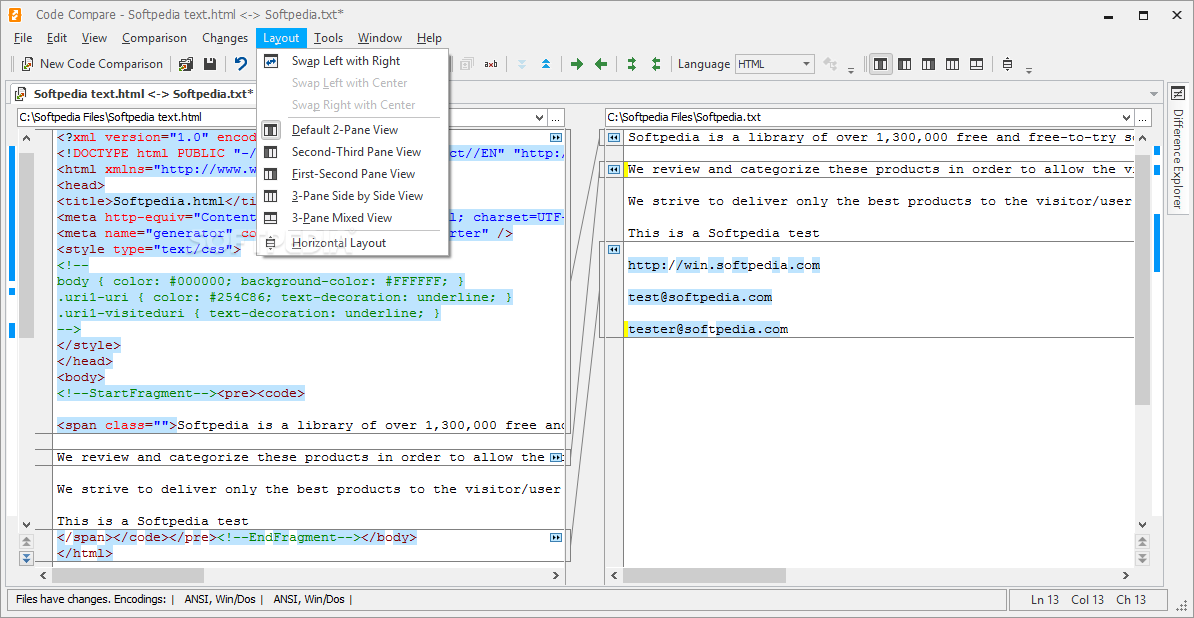Screen dimensions: 1194x618
Task: Click the Horizontal Layout icon in the toolbar
Action: pos(1007,65)
